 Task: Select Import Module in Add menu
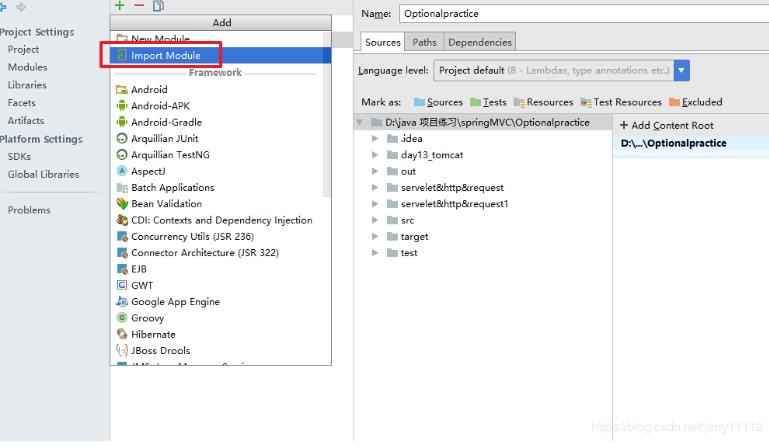point(221,55)
